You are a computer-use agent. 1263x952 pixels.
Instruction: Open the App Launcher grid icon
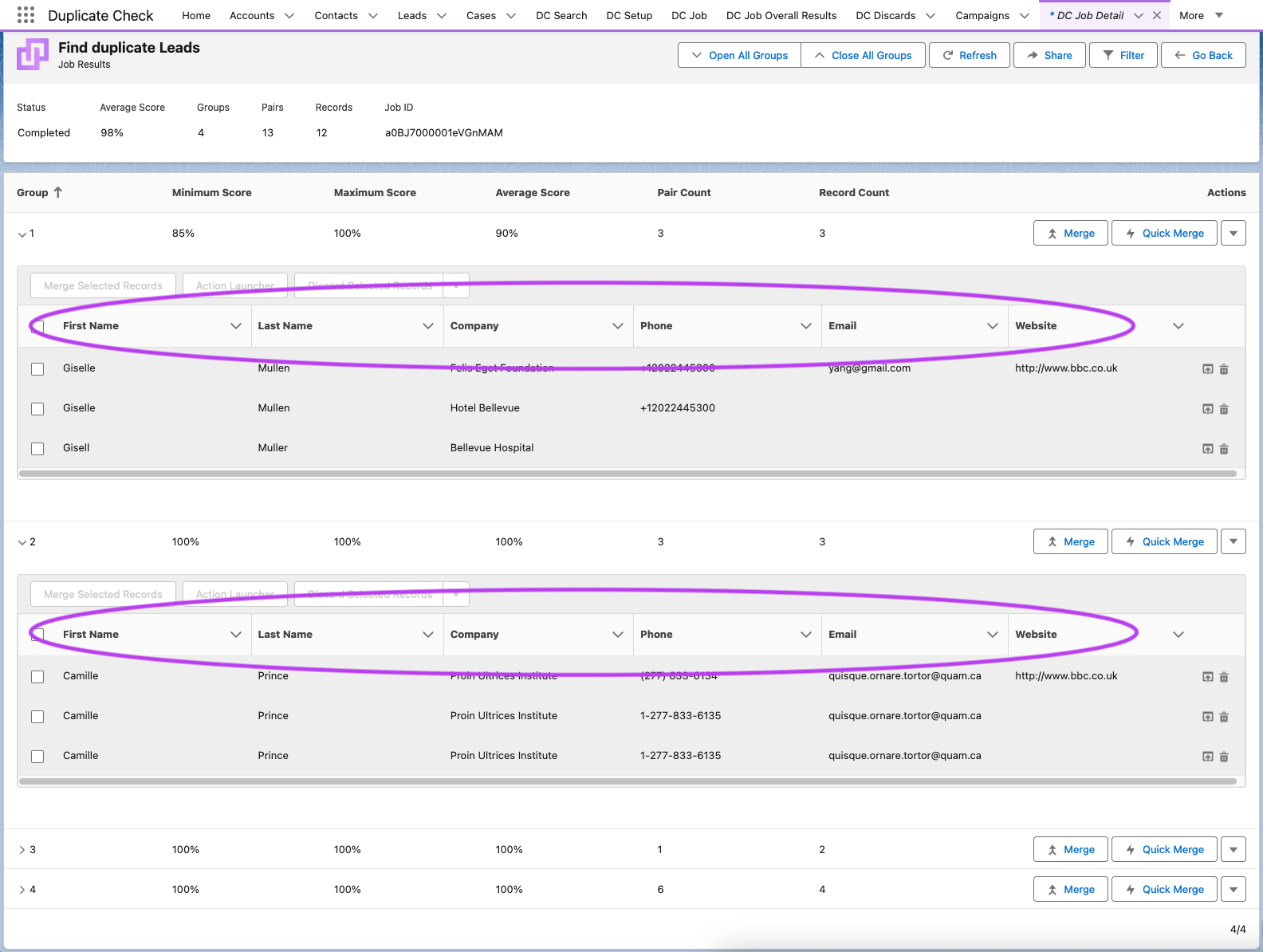click(26, 15)
